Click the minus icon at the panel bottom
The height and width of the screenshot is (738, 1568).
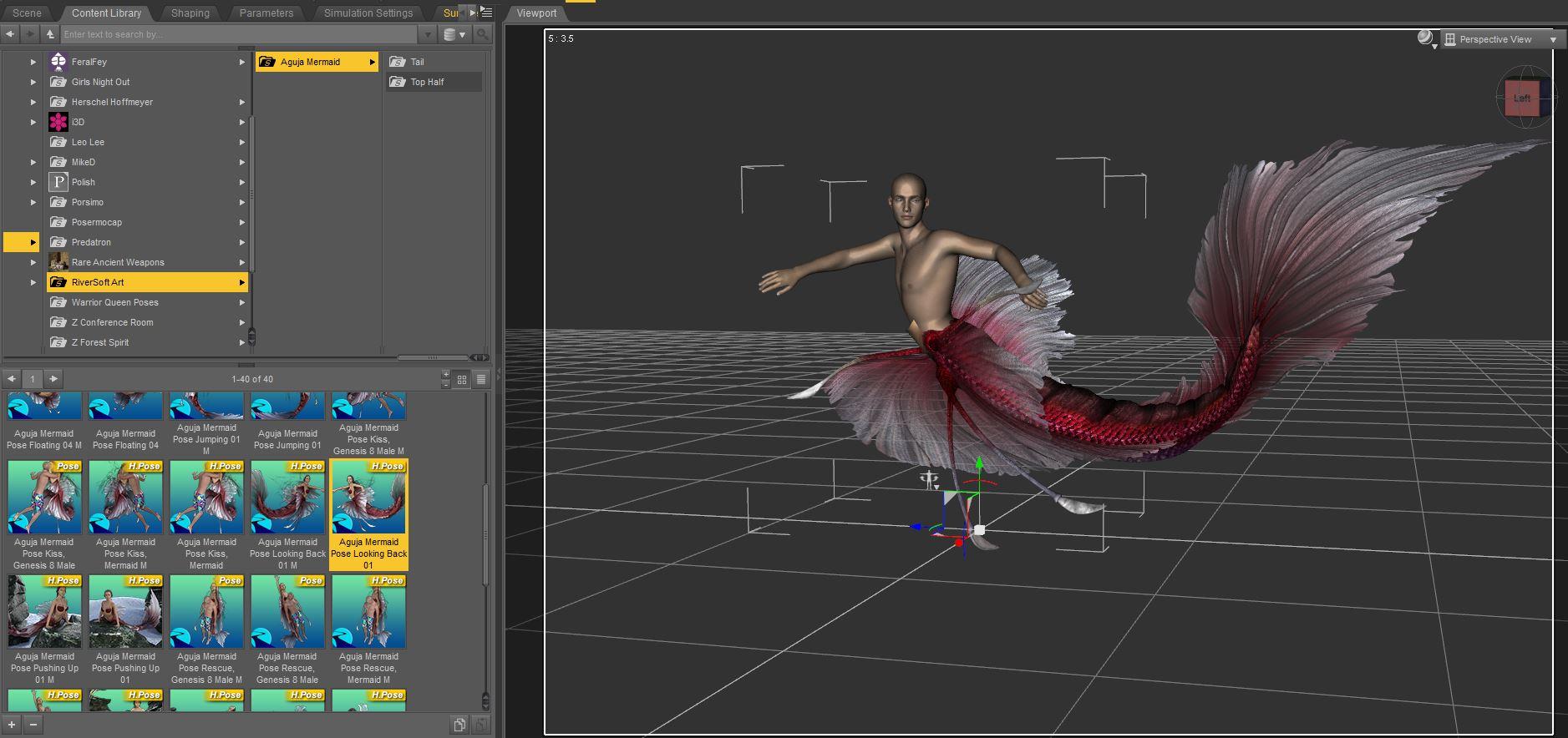pyautogui.click(x=33, y=725)
